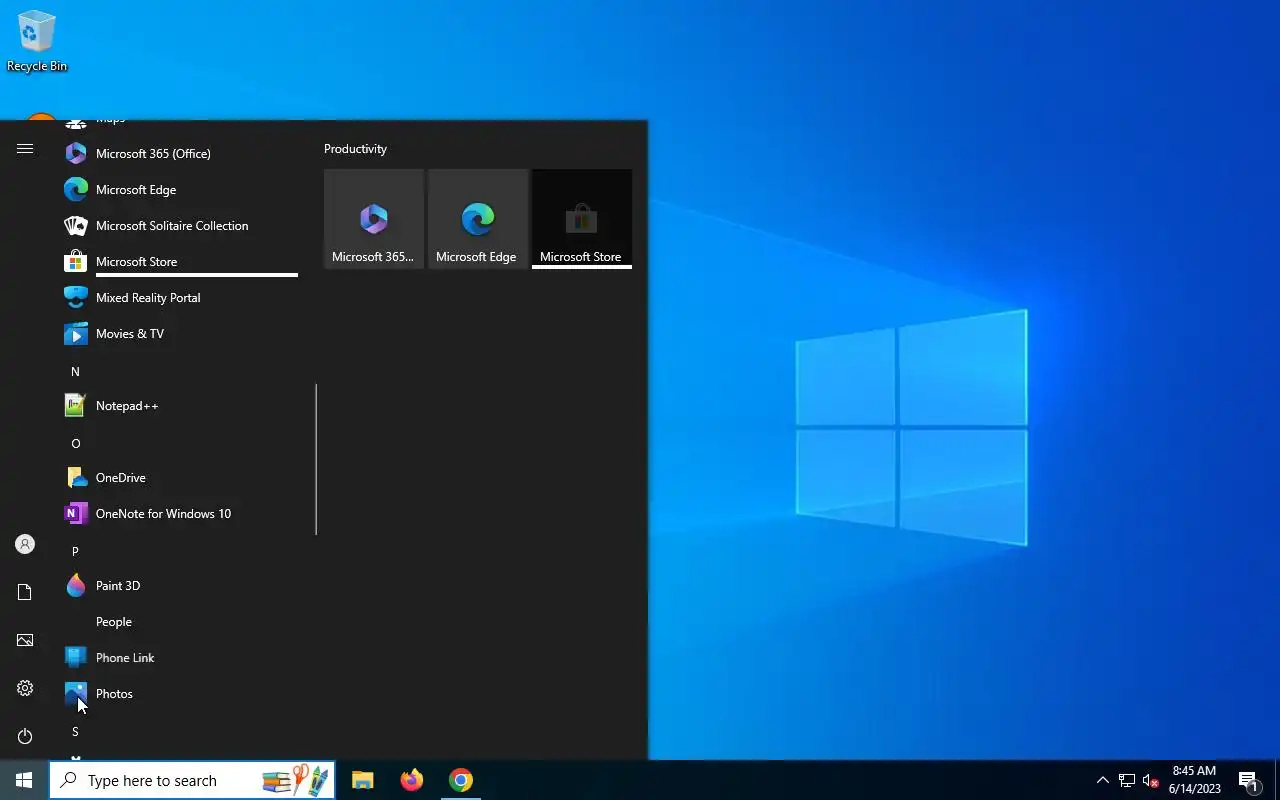The image size is (1280, 800).
Task: Click the Microsoft 365 tile under Productivity
Action: 374,219
